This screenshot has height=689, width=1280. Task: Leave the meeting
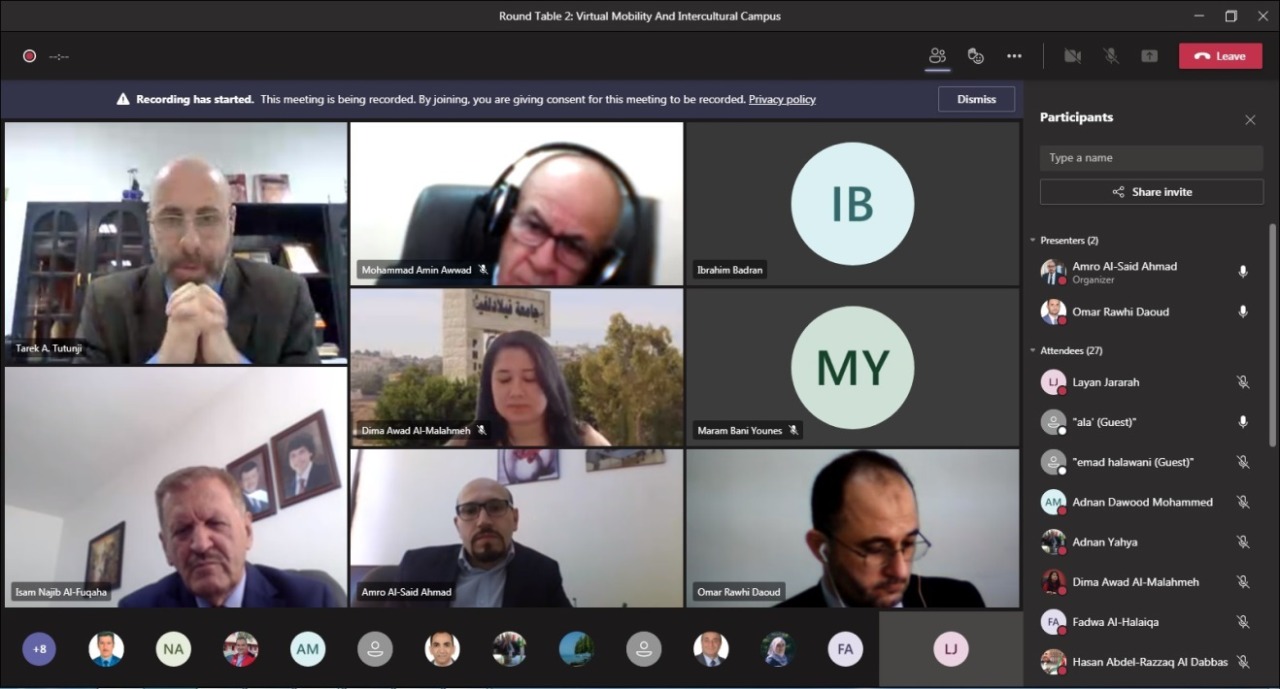click(1220, 56)
